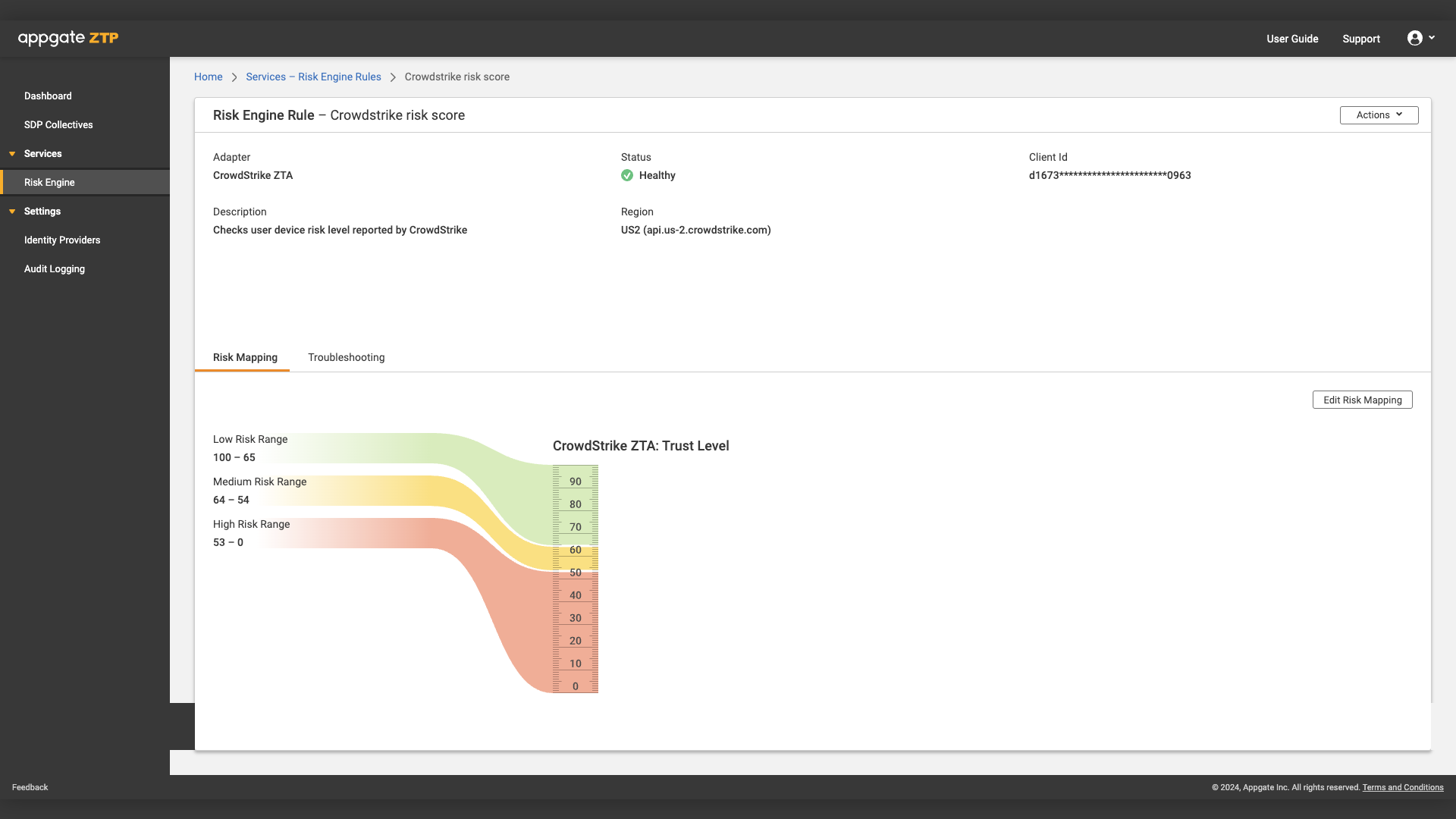Collapse the Settings sidebar section arrow
The width and height of the screenshot is (1456, 819).
pos(12,212)
